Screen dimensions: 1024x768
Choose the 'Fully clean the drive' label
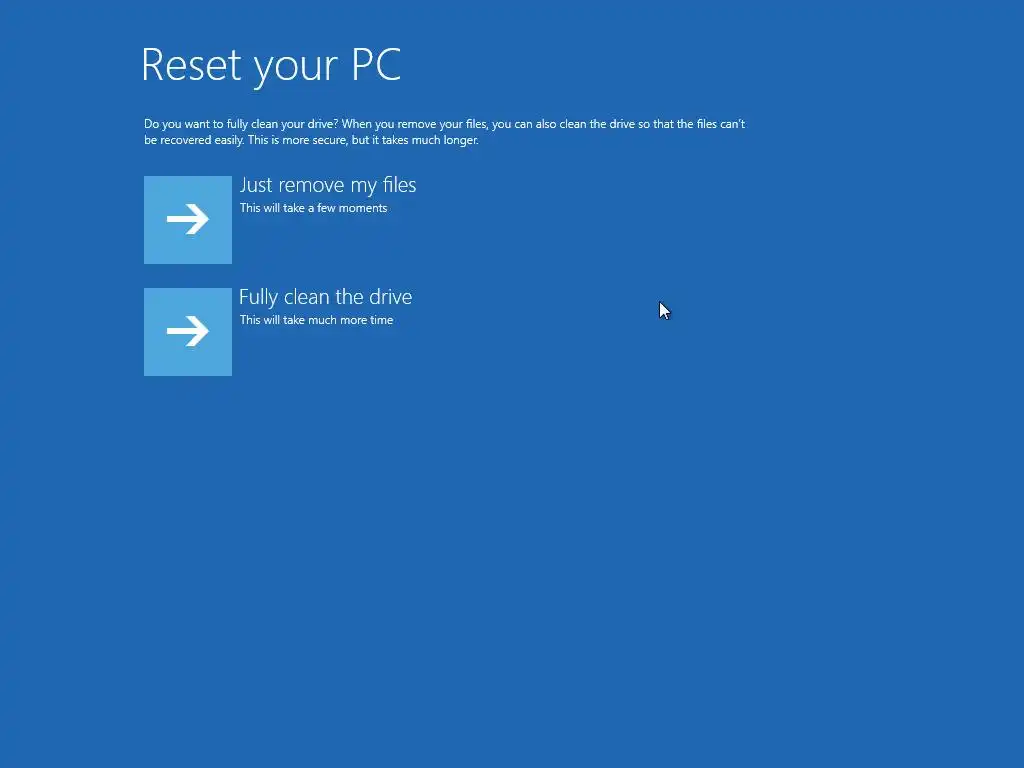pyautogui.click(x=325, y=297)
